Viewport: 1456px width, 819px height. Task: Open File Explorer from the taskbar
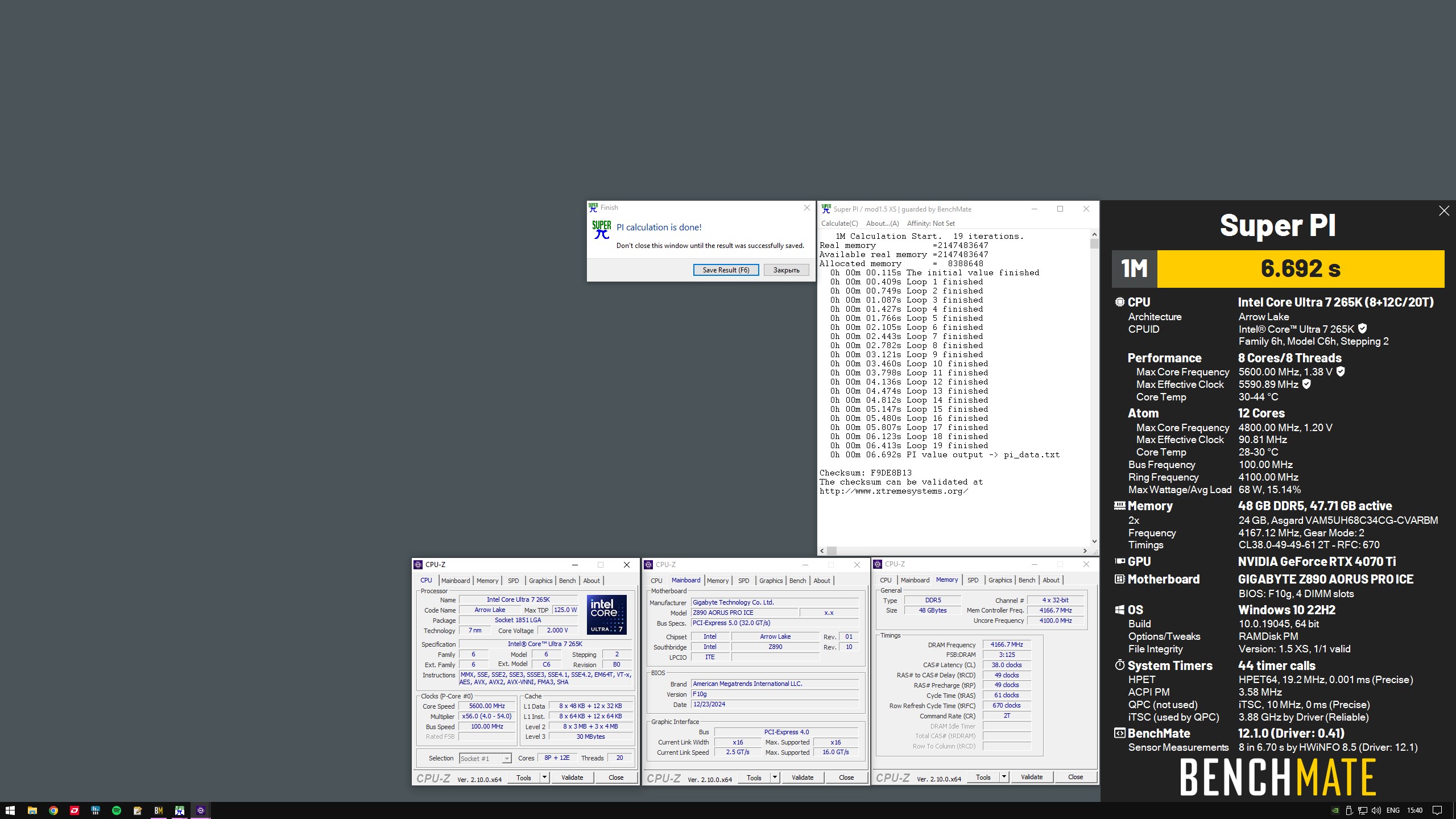(32, 810)
